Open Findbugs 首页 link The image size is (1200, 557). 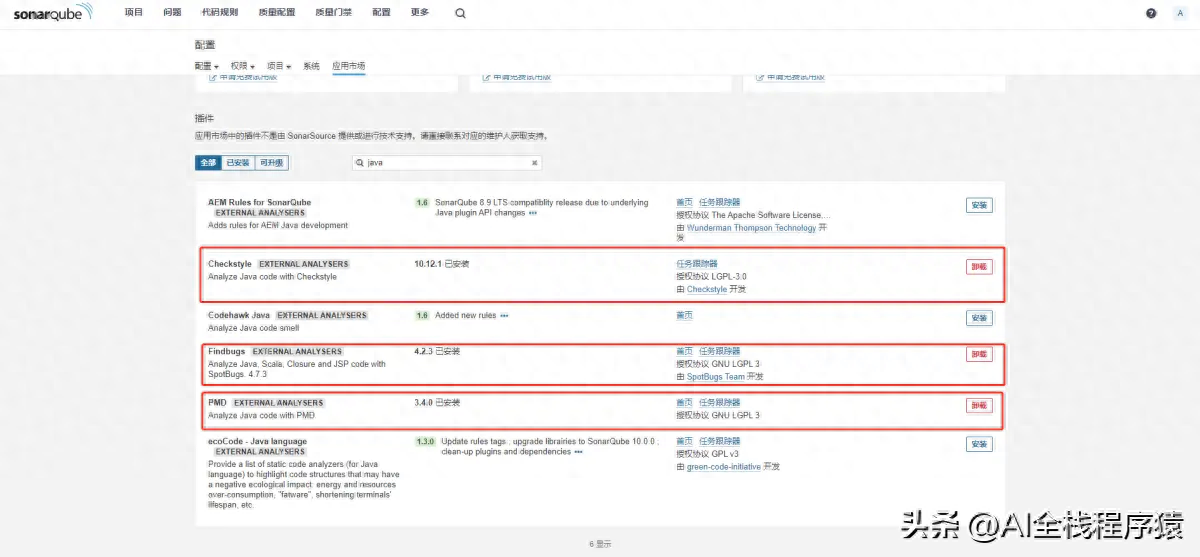pyautogui.click(x=685, y=351)
